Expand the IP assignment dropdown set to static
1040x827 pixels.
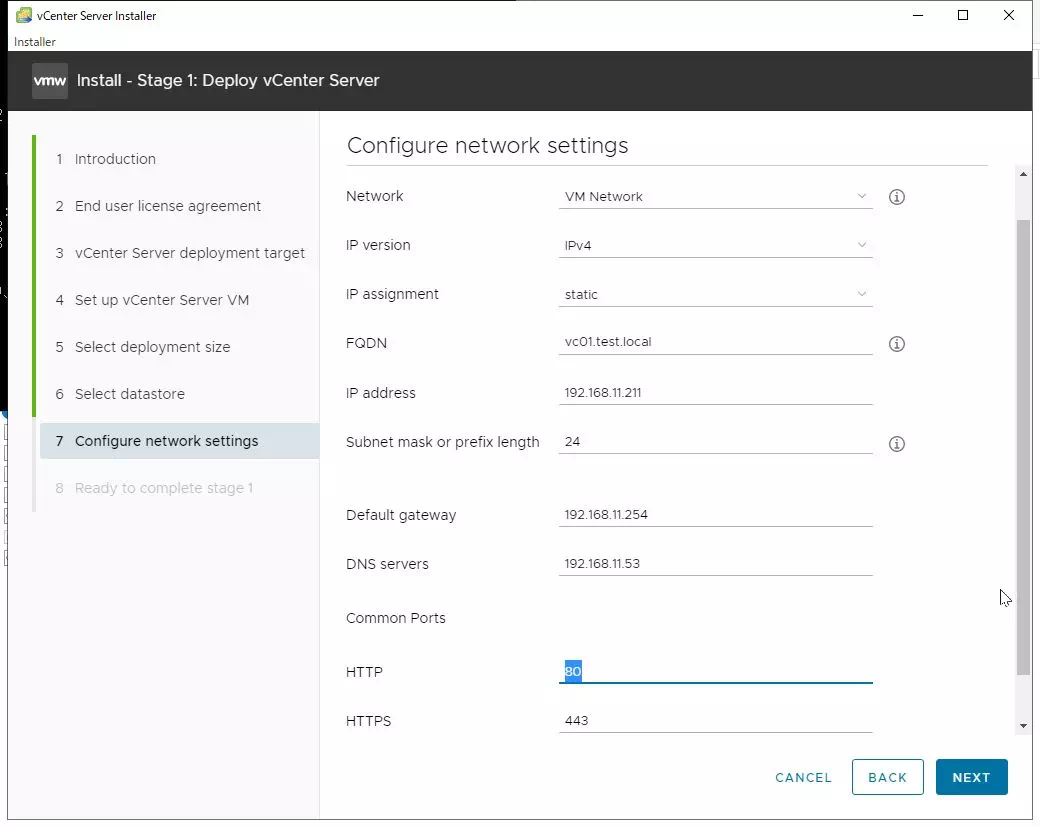715,294
